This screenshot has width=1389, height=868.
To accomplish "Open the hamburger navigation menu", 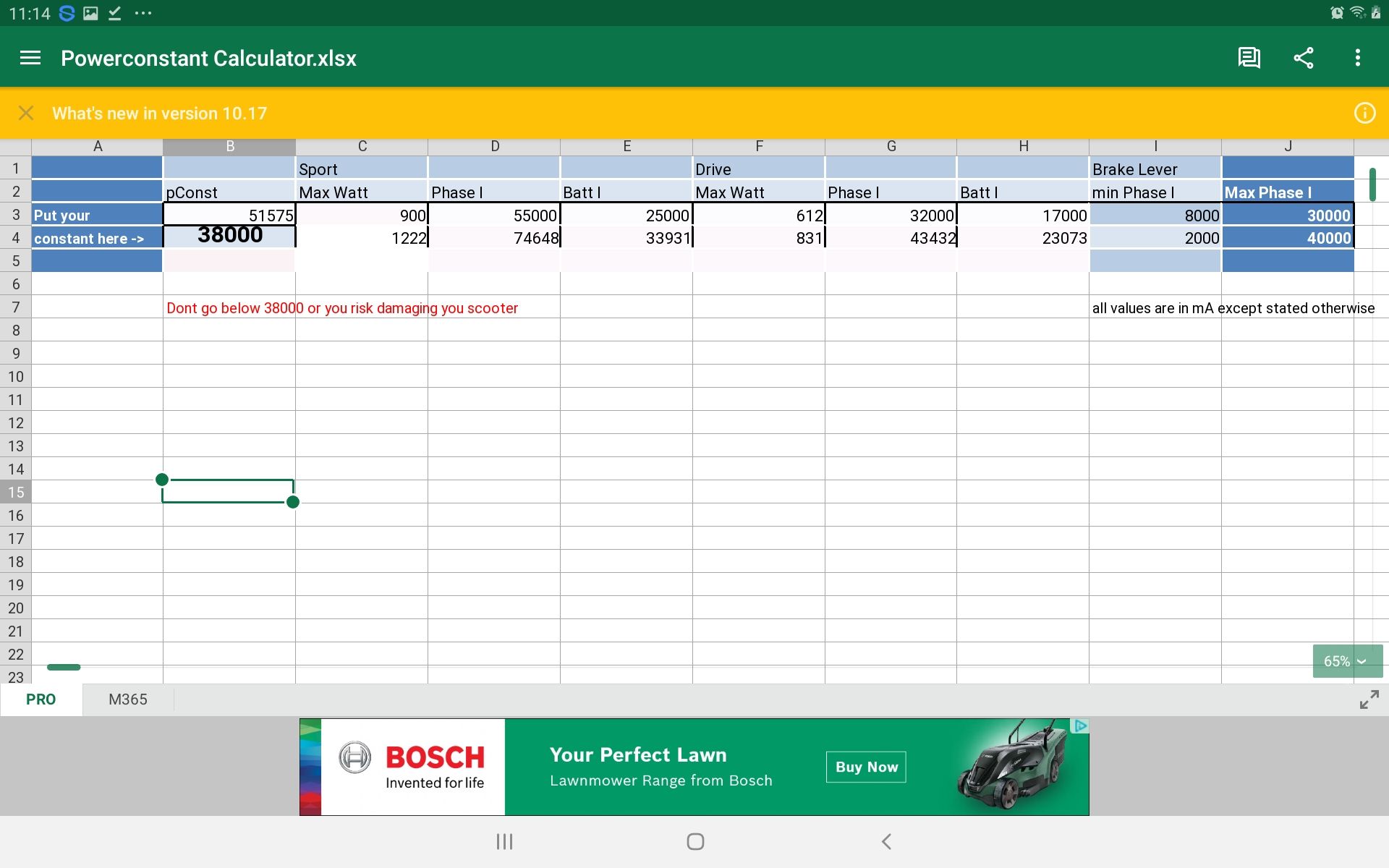I will (30, 58).
